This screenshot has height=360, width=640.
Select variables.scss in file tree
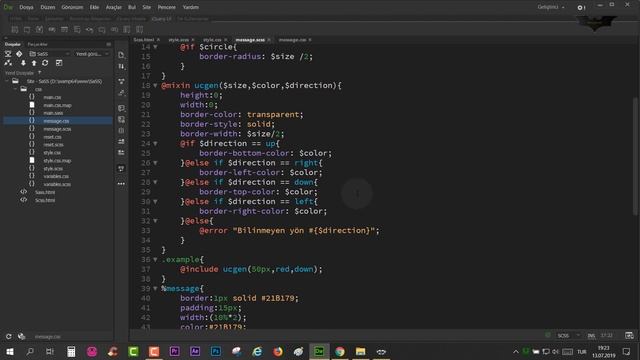[x=57, y=184]
